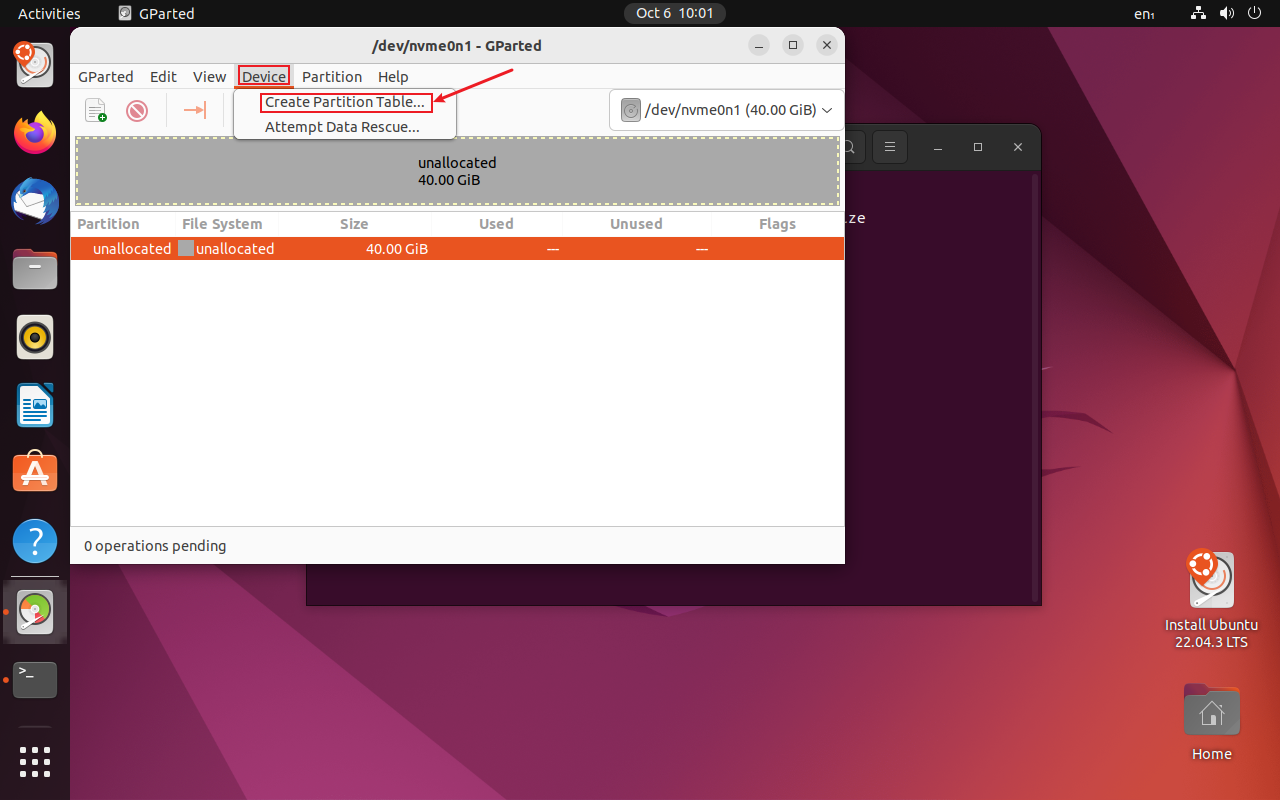Click the Delete Partition toolbar icon
Image resolution: width=1280 pixels, height=800 pixels.
[137, 110]
